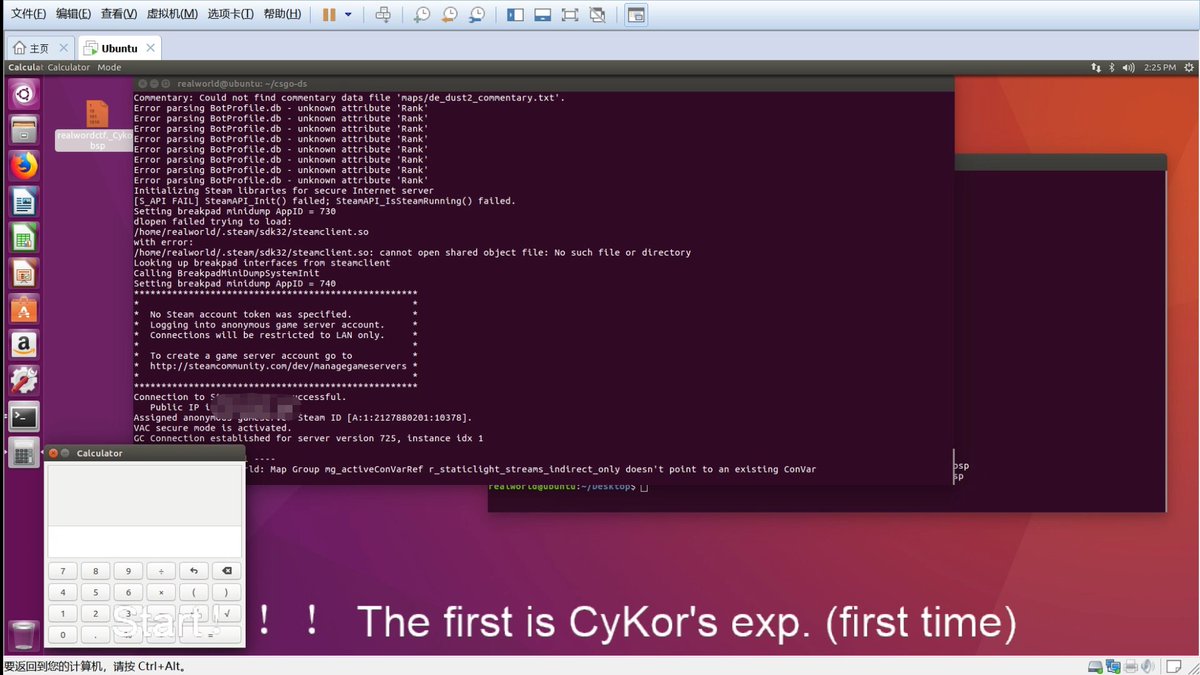Click the calculator backspace key
Image resolution: width=1200 pixels, height=675 pixels.
coord(227,571)
